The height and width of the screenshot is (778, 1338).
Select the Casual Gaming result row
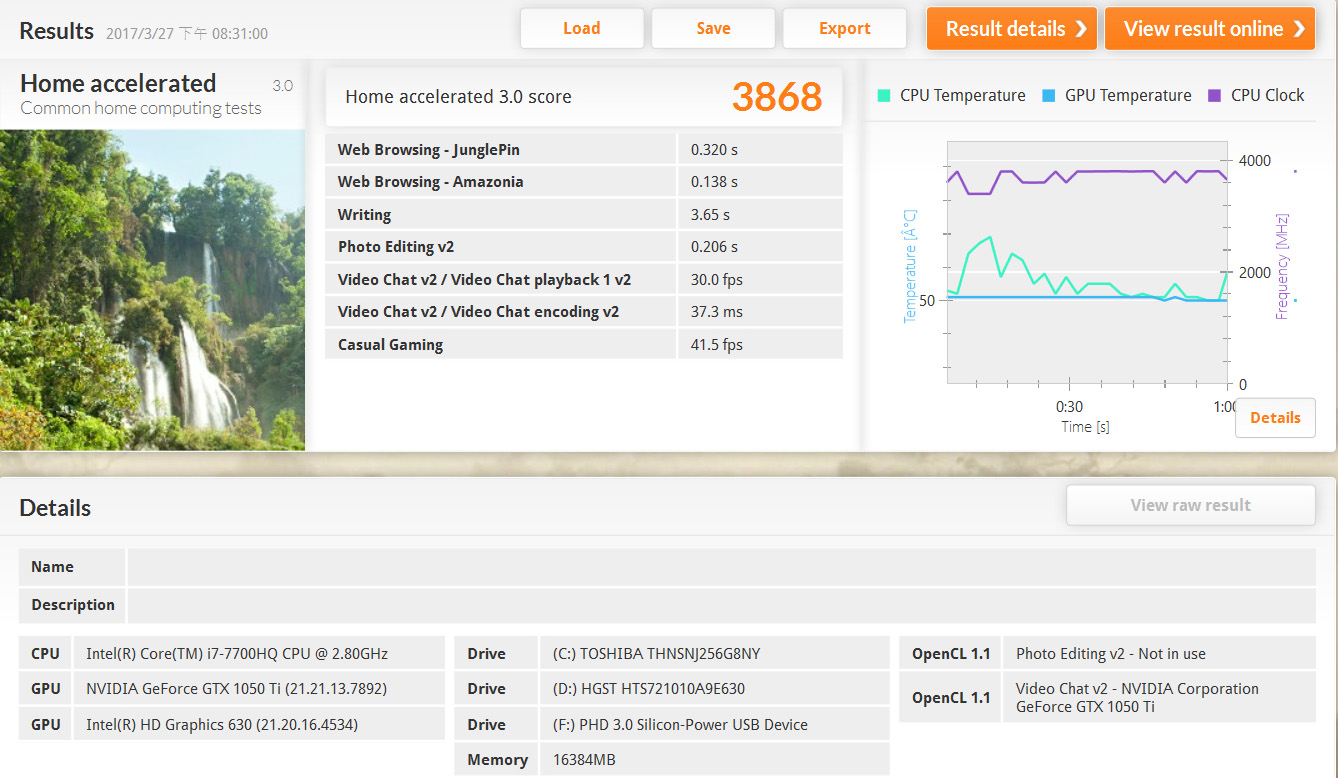583,345
